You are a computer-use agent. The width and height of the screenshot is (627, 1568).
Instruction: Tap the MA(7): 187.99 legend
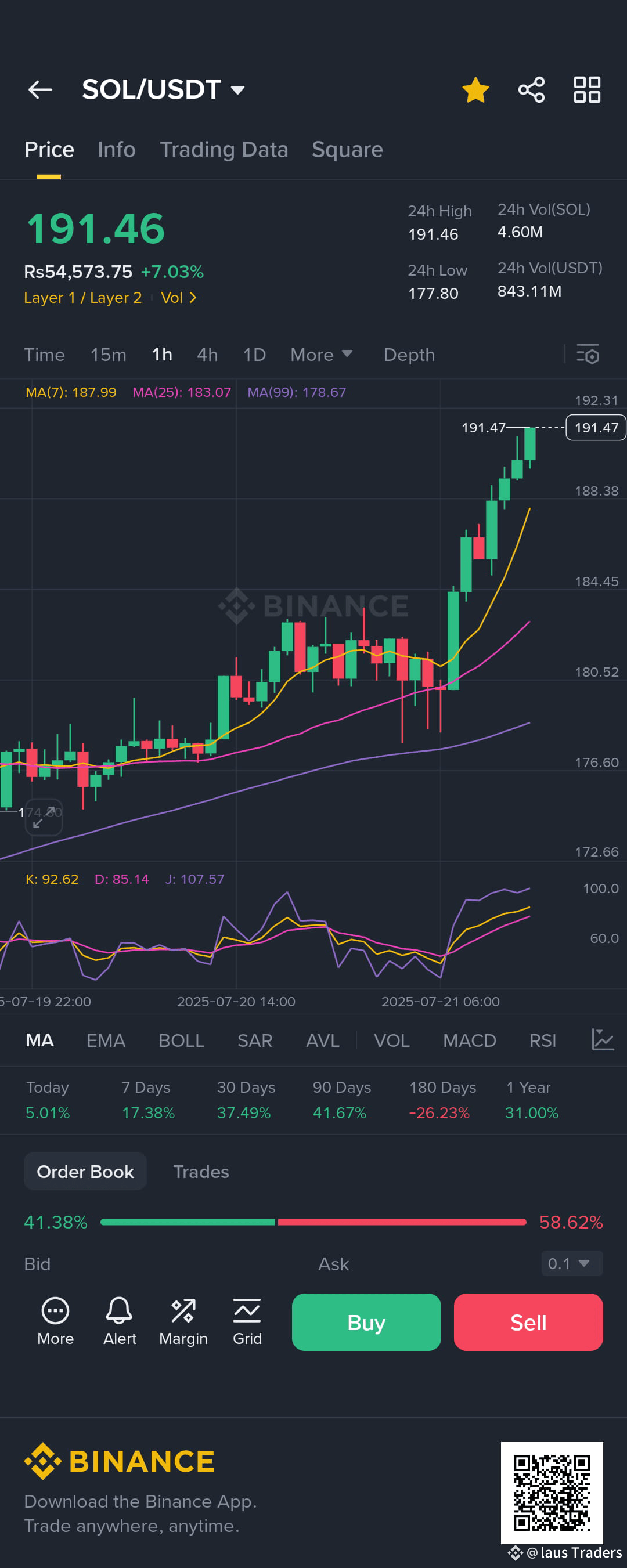pos(71,393)
